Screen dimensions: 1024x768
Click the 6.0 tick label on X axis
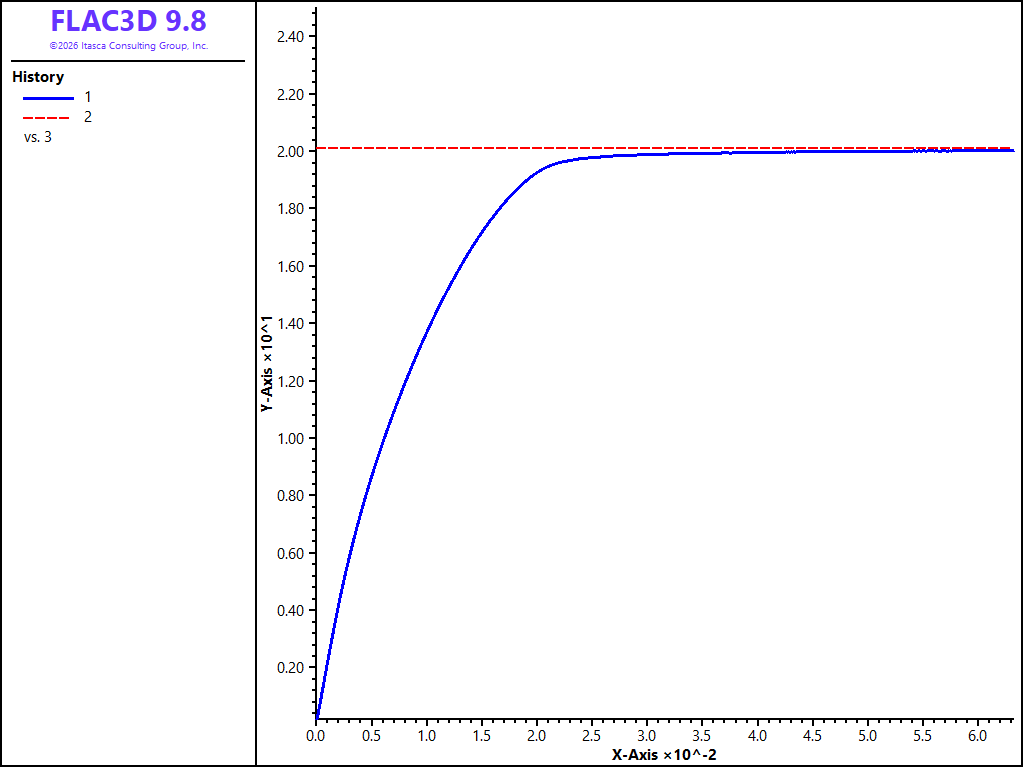978,735
